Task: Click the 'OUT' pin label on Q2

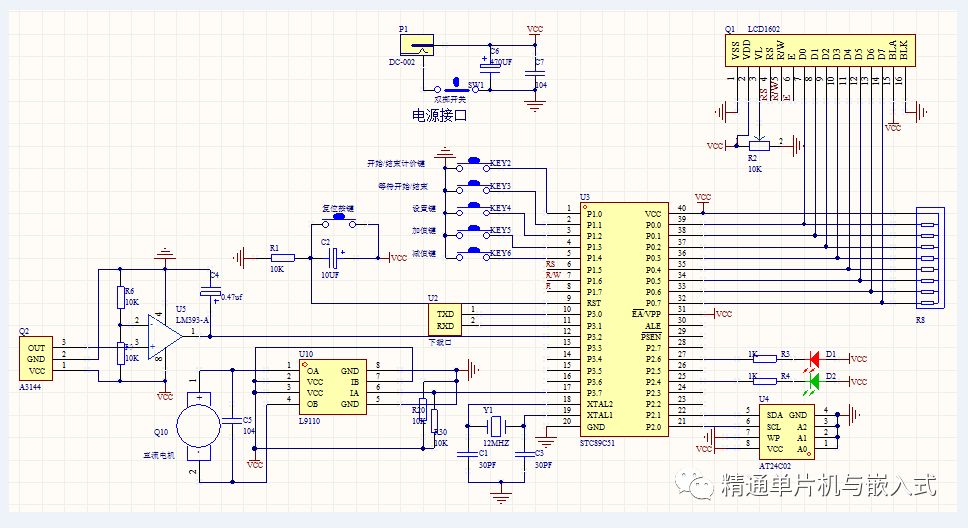Action: (x=36, y=348)
